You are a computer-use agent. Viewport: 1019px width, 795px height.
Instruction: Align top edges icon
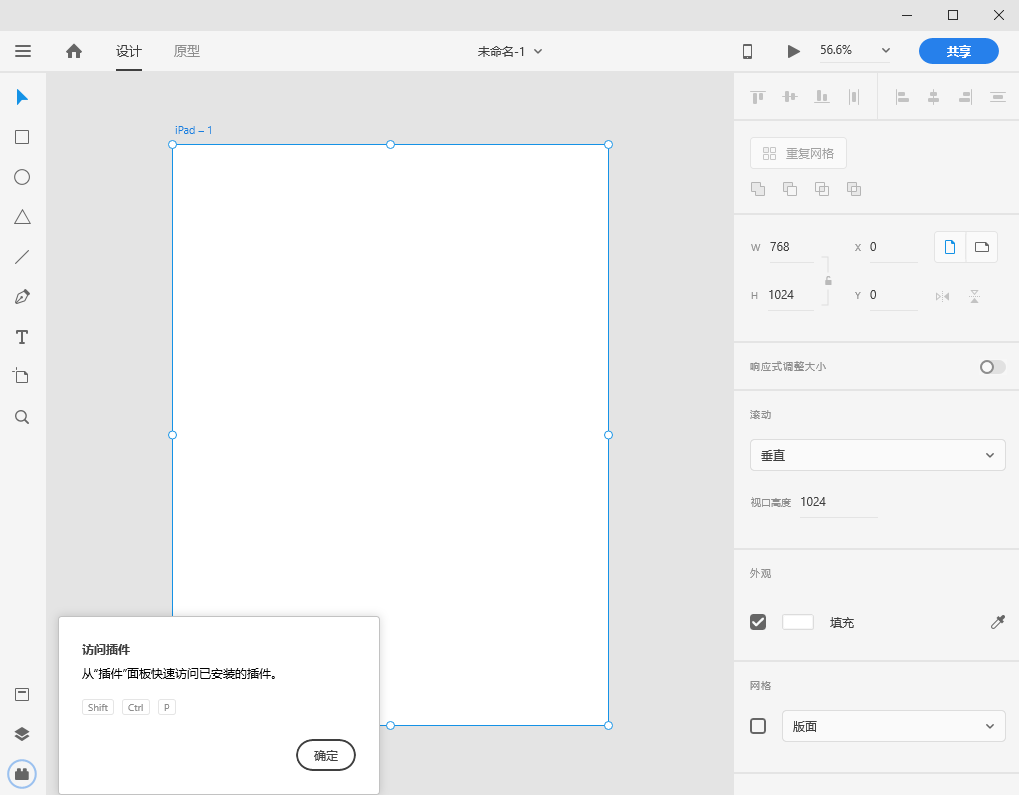758,98
